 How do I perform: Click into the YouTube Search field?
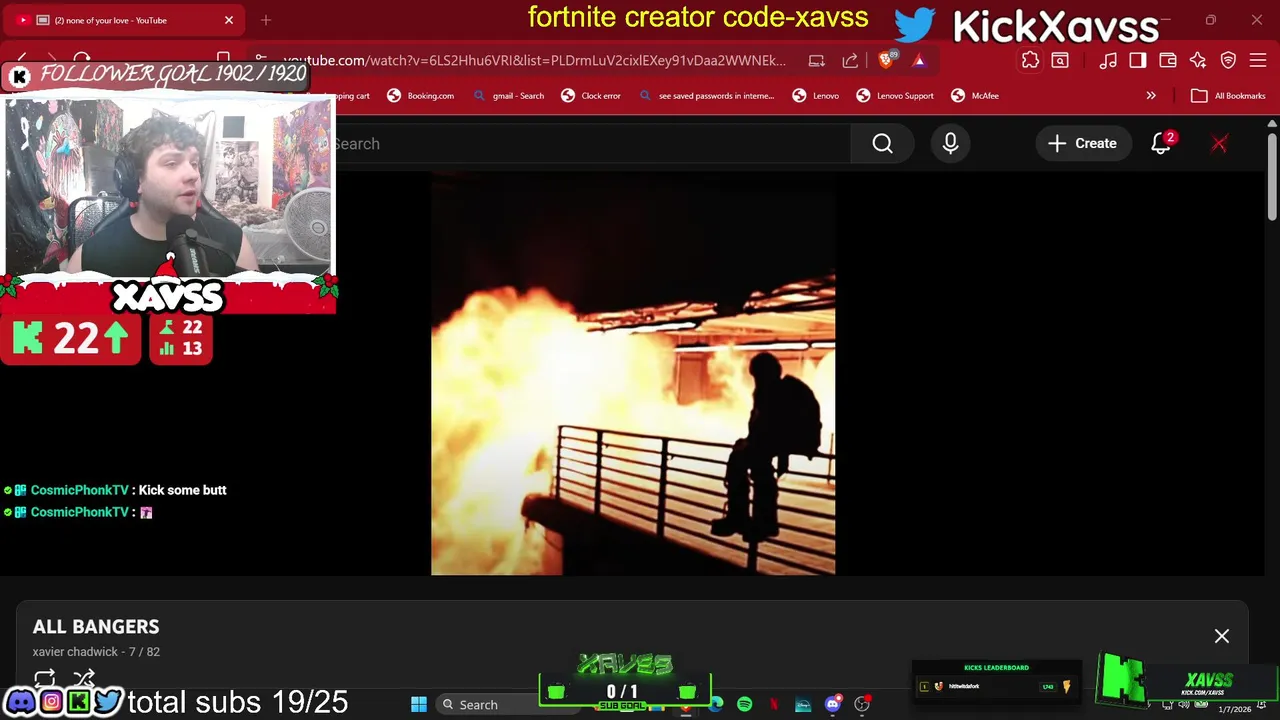coord(590,144)
